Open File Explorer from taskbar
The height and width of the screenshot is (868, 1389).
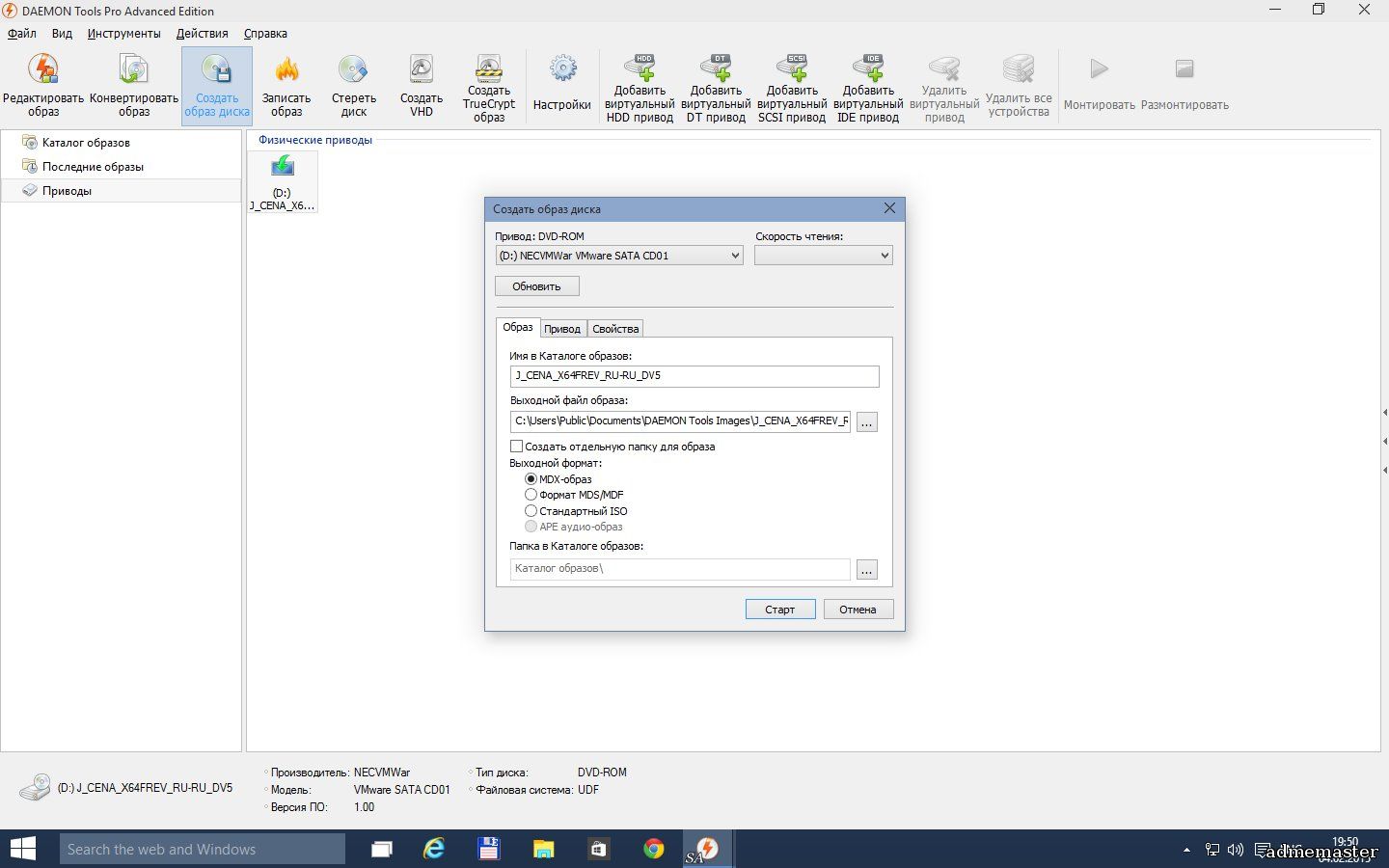544,849
